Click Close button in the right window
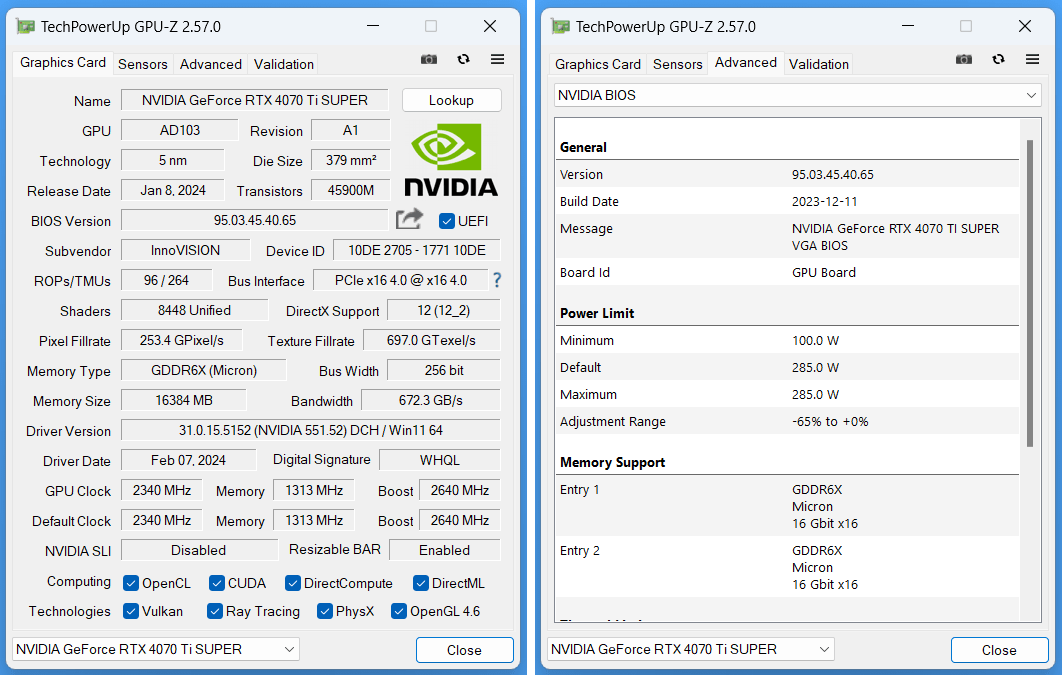 1000,650
